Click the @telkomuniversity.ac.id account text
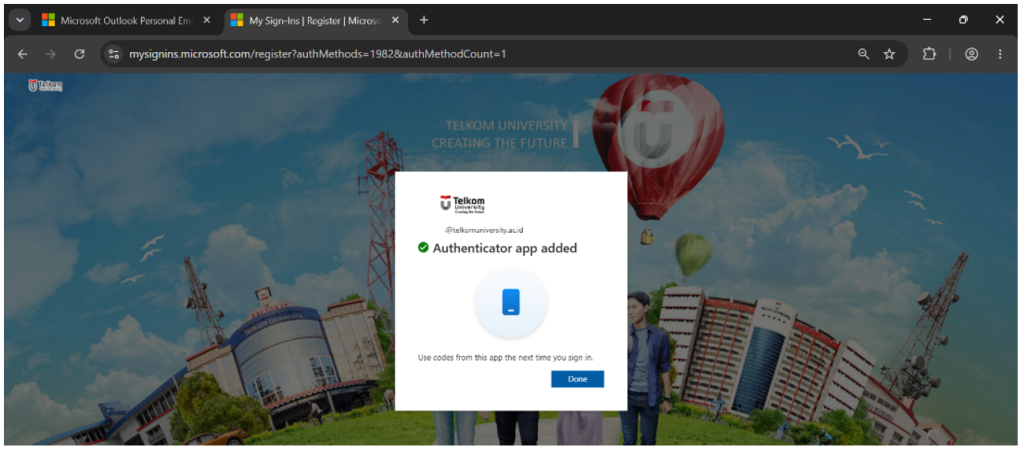The image size is (1024, 451). point(485,230)
